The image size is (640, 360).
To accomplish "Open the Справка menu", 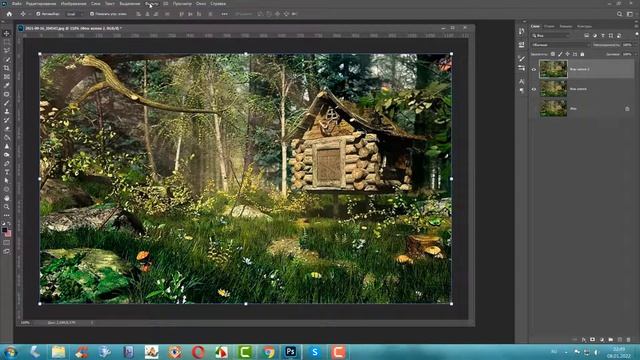I will click(218, 4).
